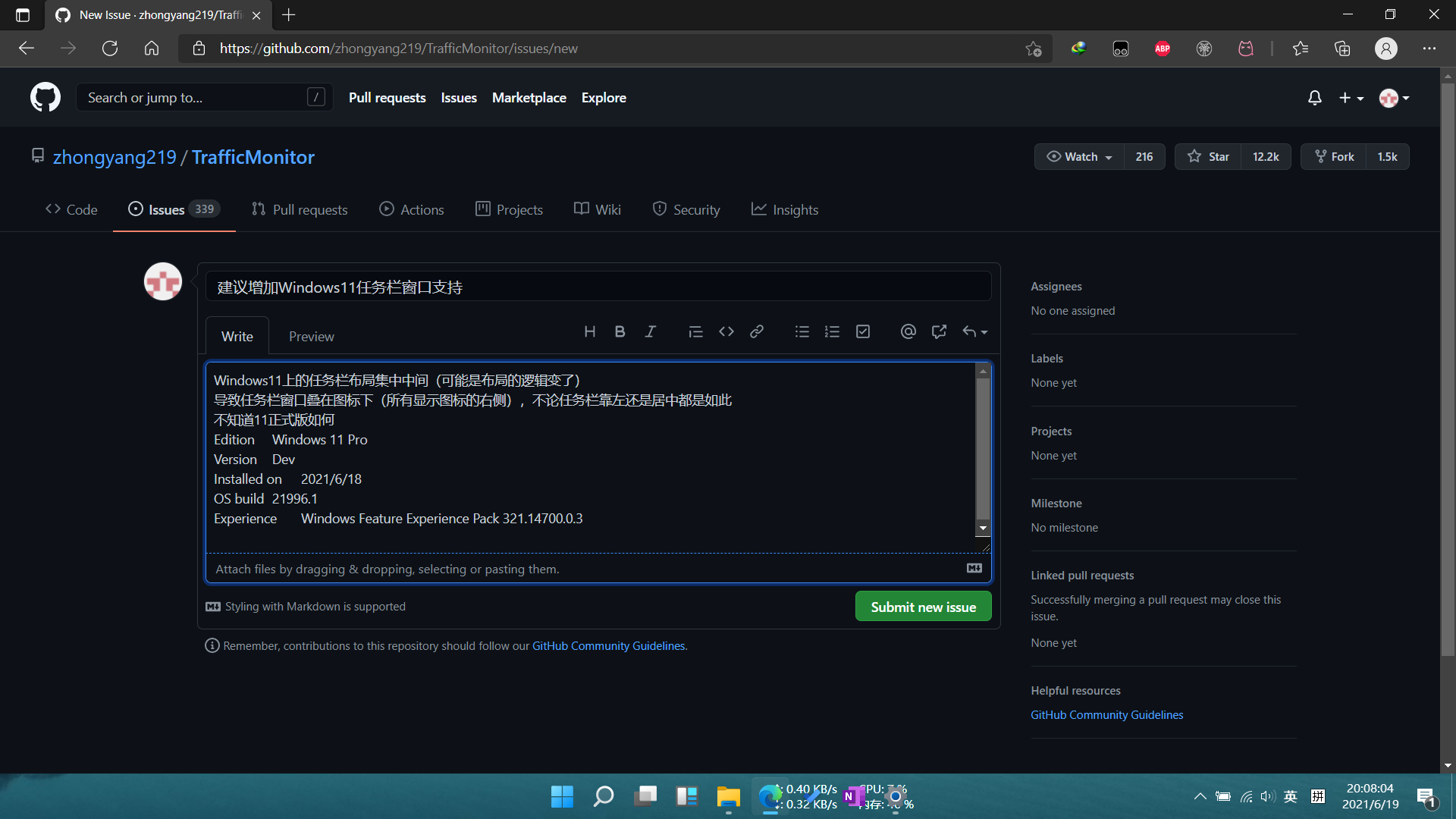Go to the Pull requests repository tab
Screen dimensions: 1456x819
(300, 209)
